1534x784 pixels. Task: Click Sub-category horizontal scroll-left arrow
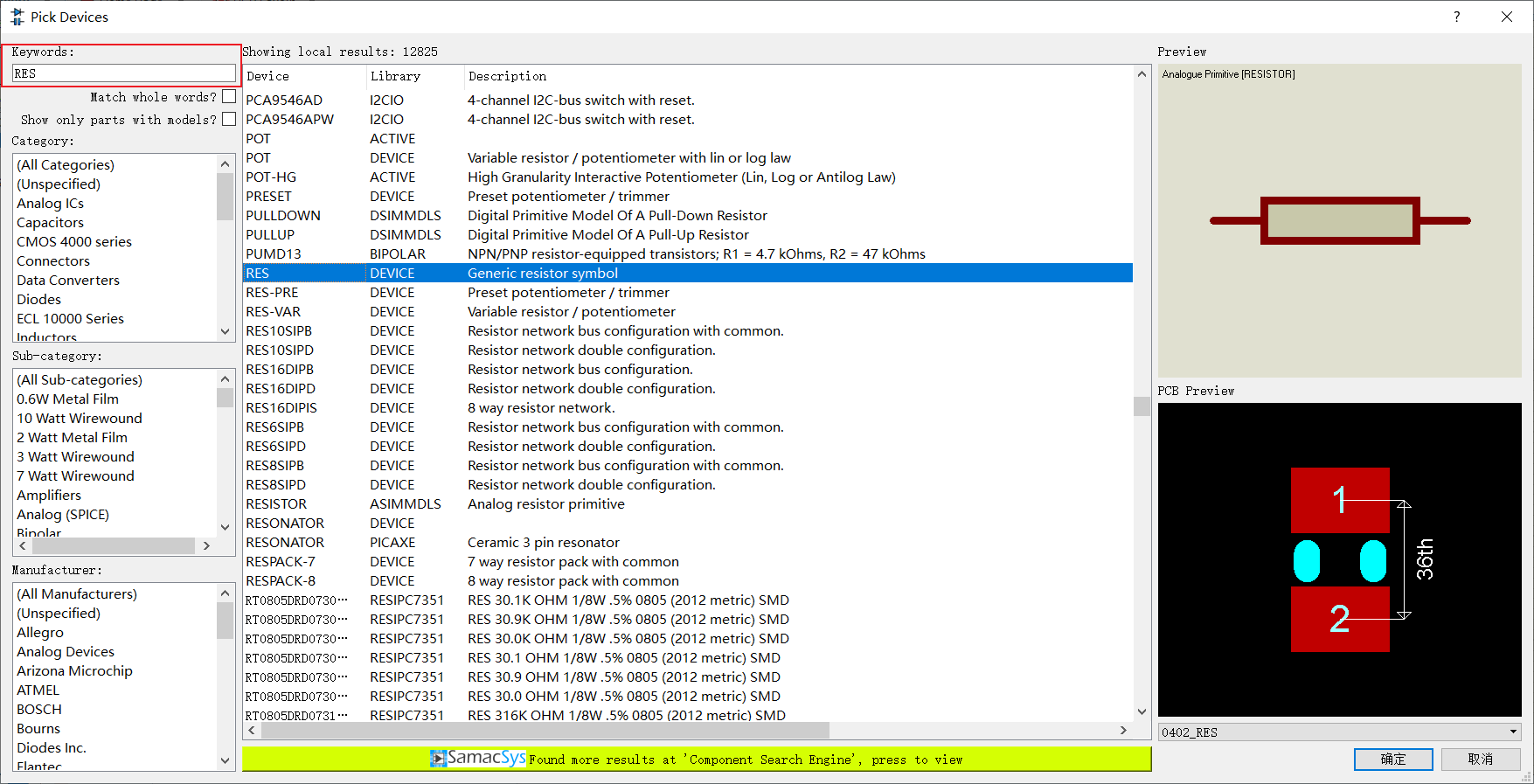[23, 545]
